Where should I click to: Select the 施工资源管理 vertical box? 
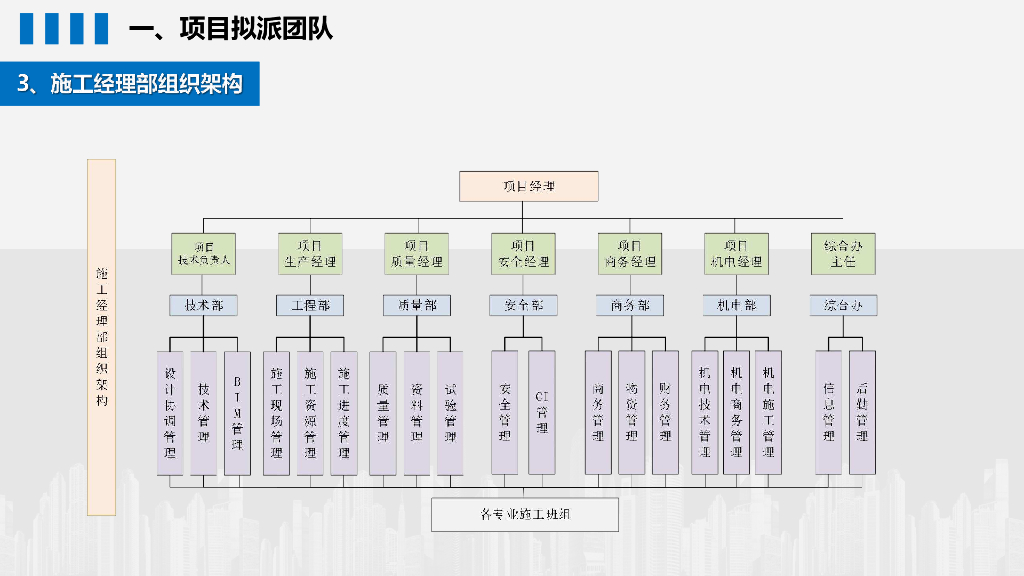(x=310, y=413)
